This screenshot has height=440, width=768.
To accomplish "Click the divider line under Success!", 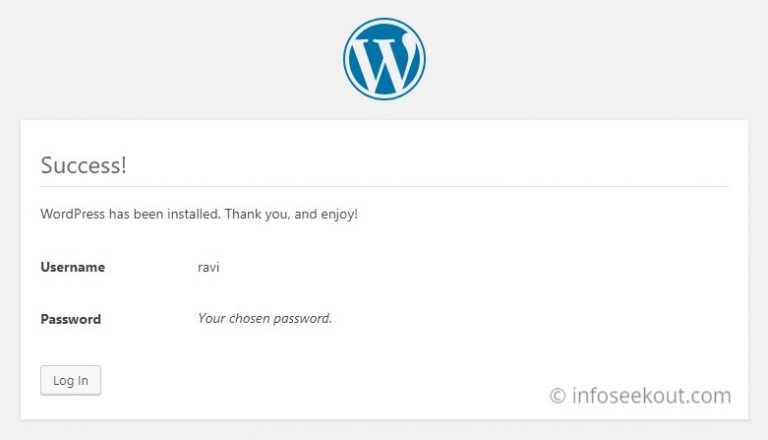I will pos(384,186).
